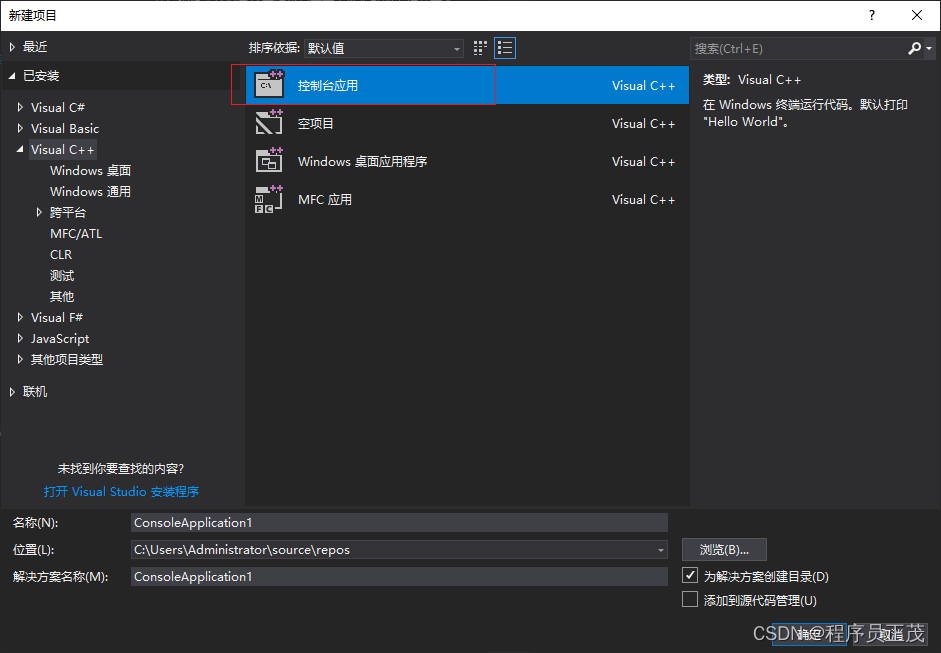Close the 新建项目 dialog

(917, 15)
